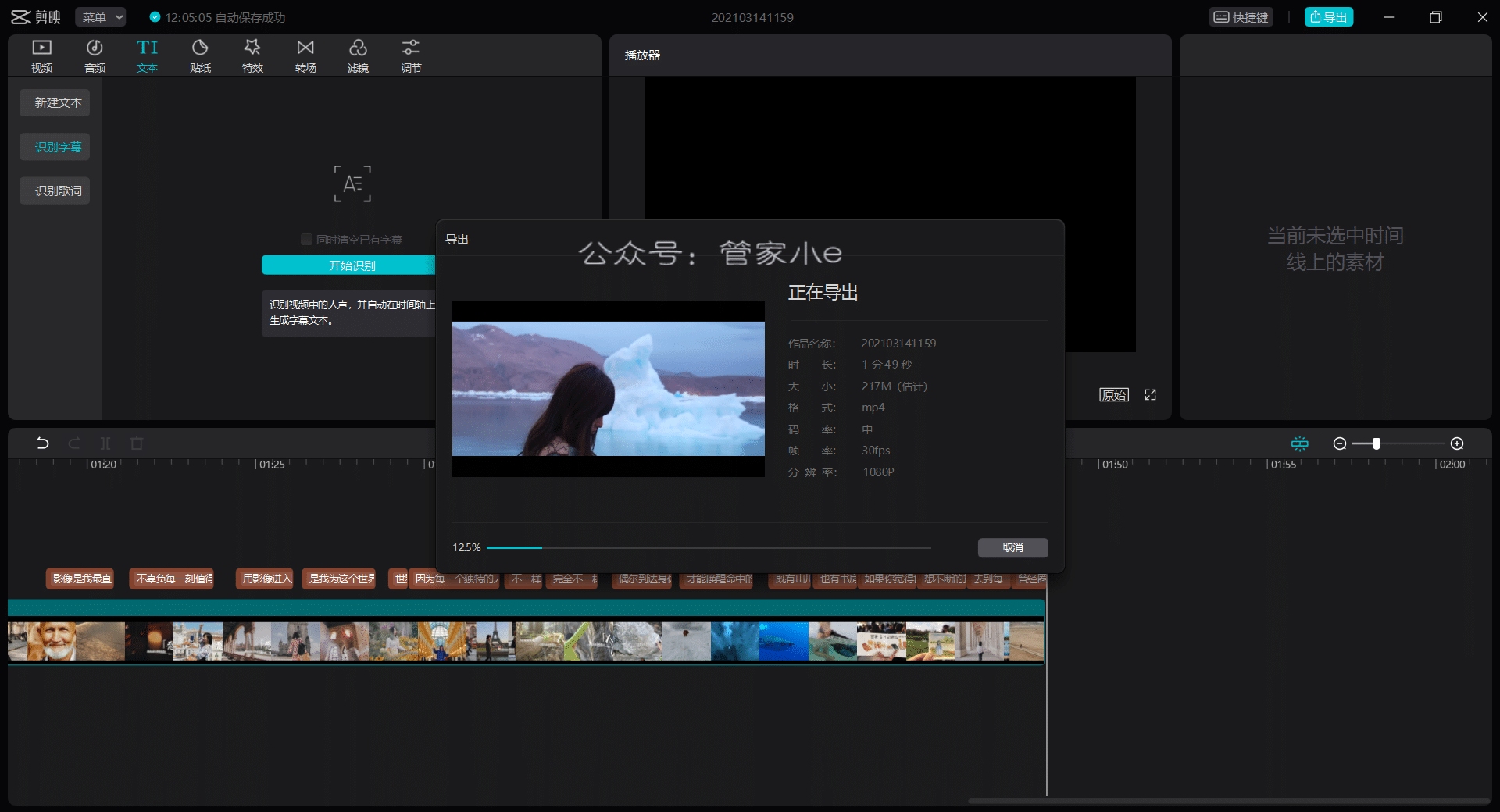
Task: Minimize the application window
Action: [x=1389, y=17]
